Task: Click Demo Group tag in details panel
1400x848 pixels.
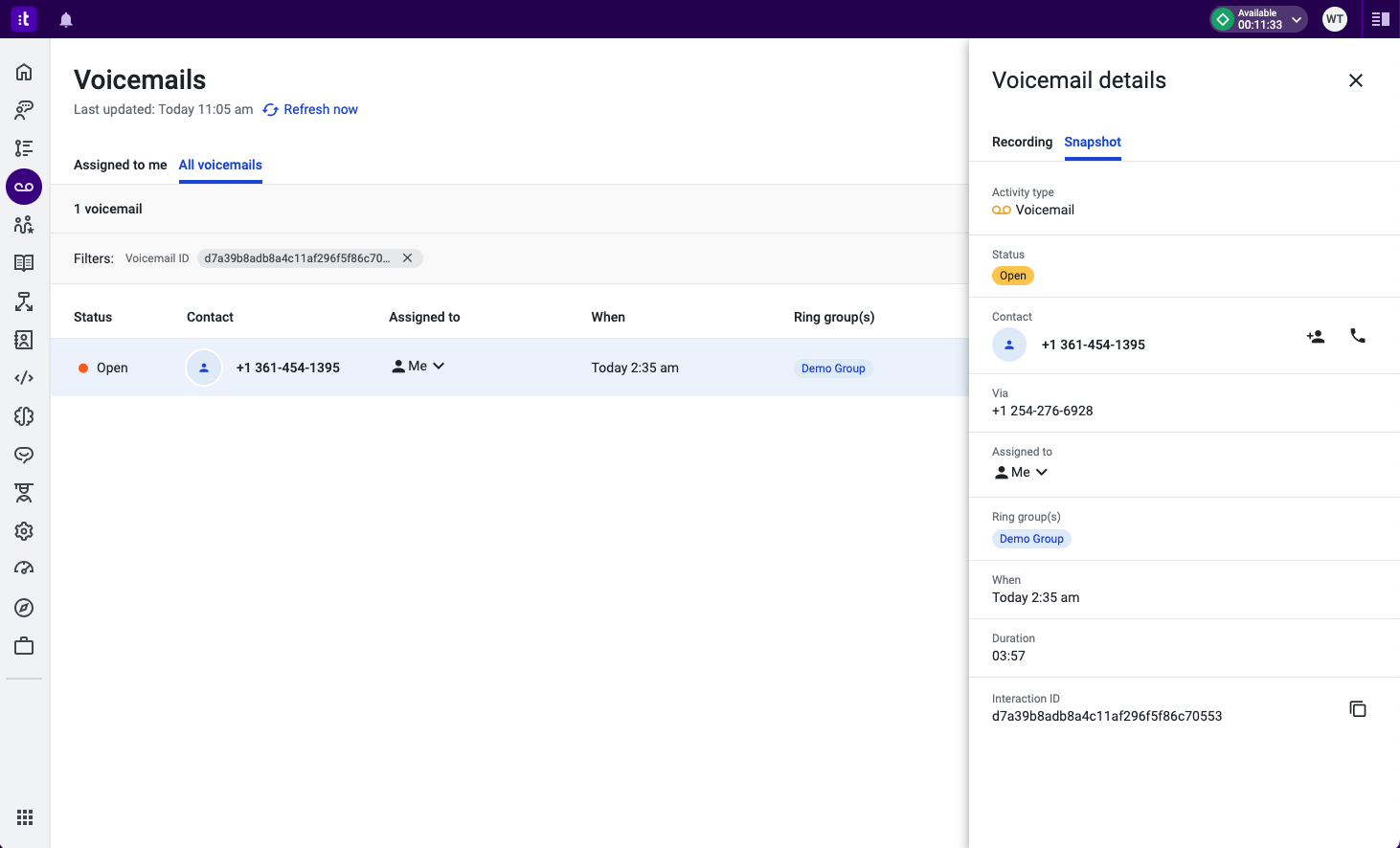Action: (1031, 539)
